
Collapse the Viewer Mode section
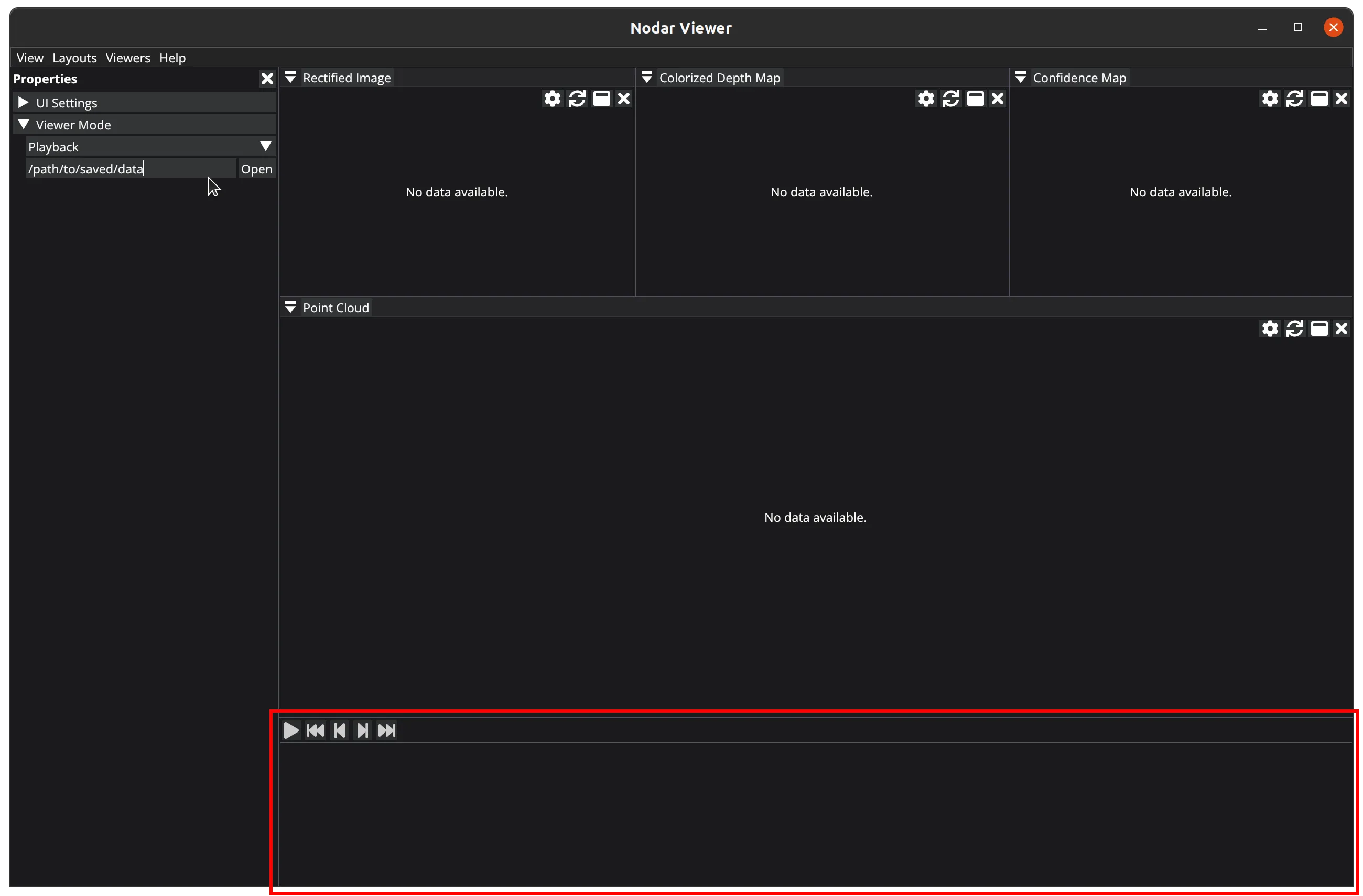[24, 124]
